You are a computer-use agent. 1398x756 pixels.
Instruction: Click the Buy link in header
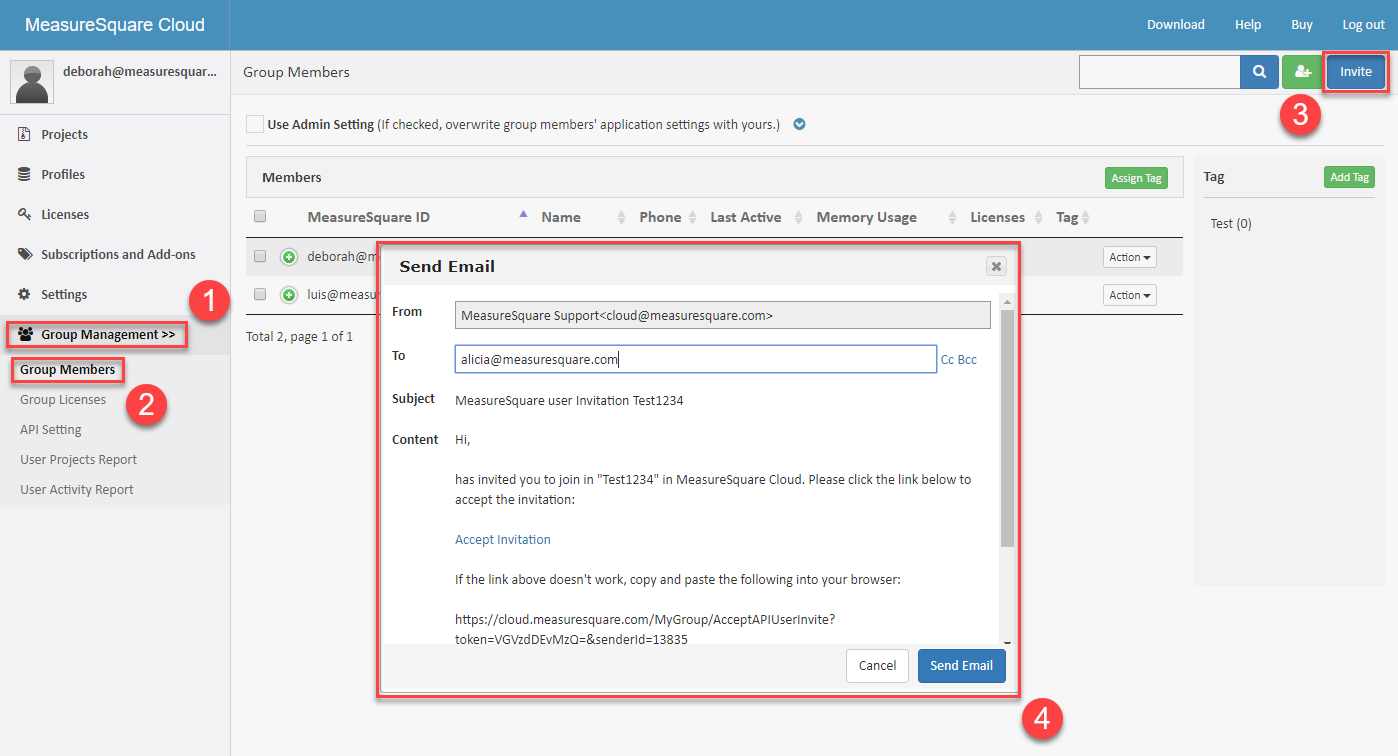coord(1302,25)
